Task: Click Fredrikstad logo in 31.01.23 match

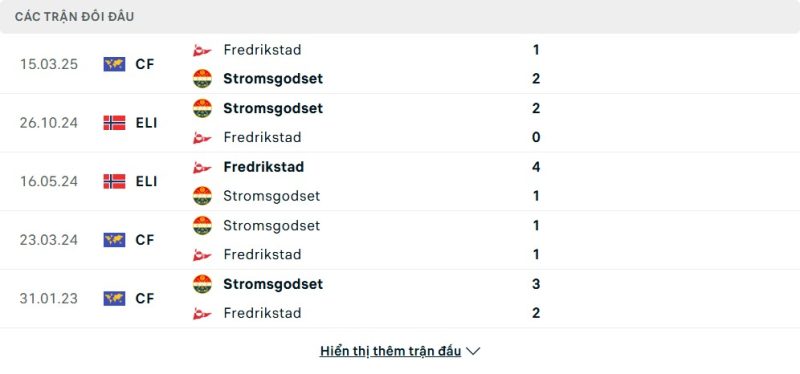Action: coord(202,313)
